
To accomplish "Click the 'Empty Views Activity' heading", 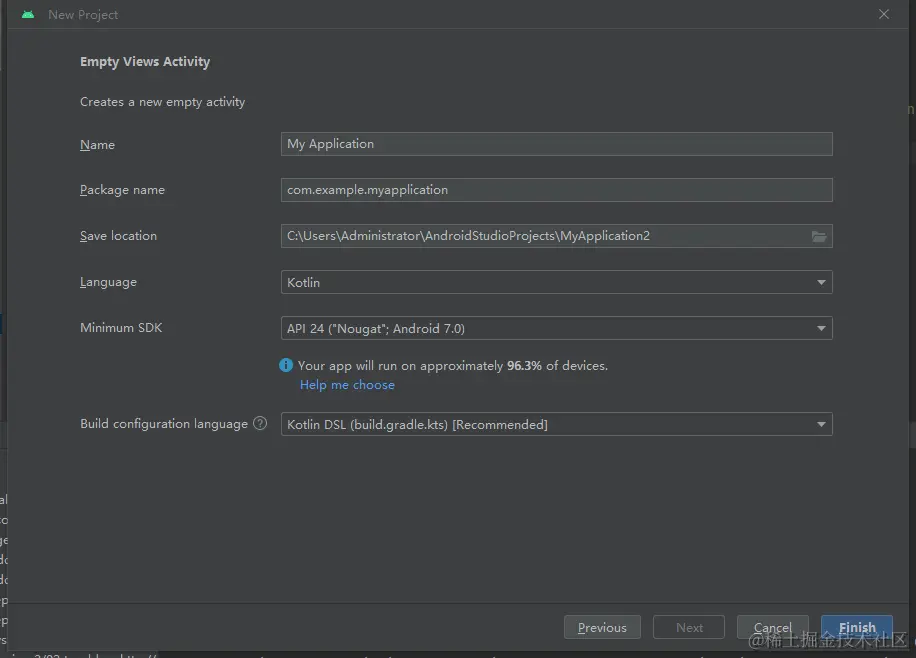I will coord(145,62).
